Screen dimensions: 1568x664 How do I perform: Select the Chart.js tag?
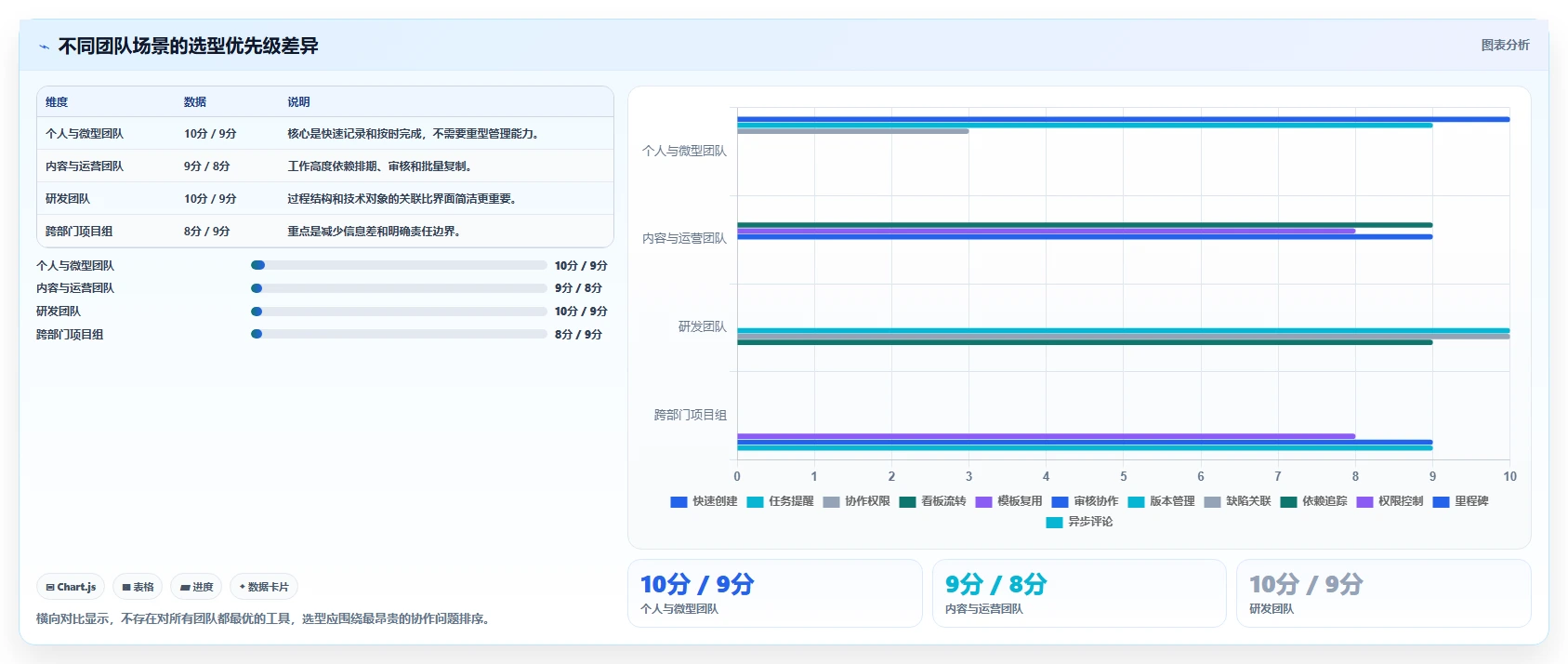71,587
